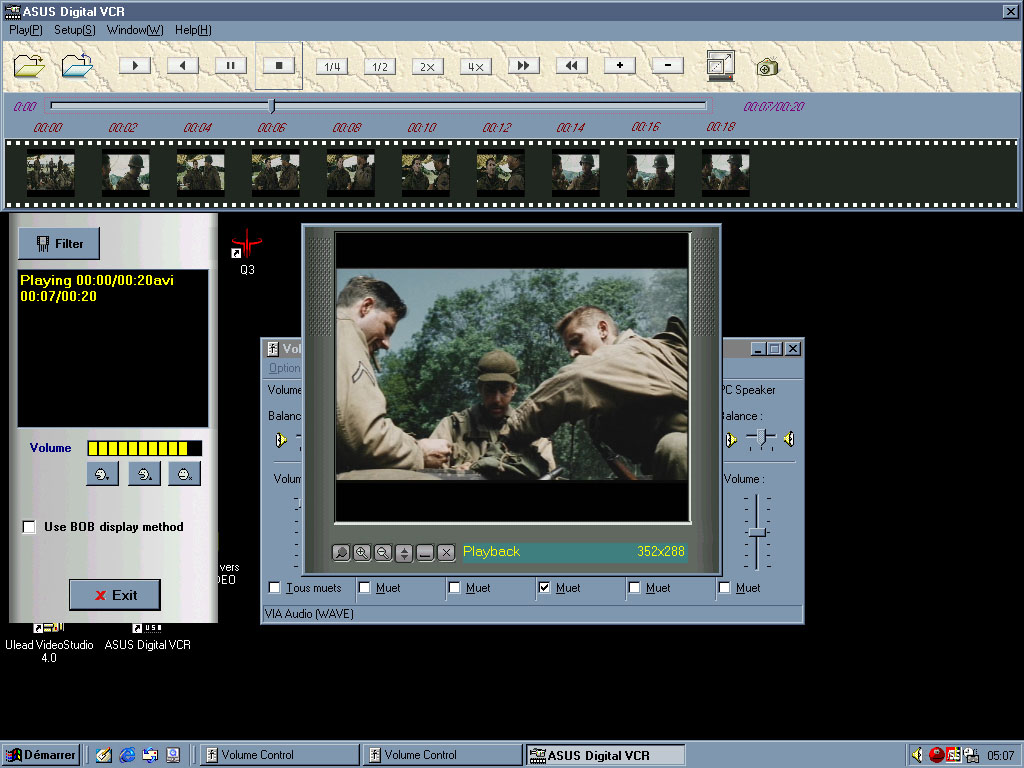
Task: Select the Q3 desktop shortcut
Action: [247, 253]
